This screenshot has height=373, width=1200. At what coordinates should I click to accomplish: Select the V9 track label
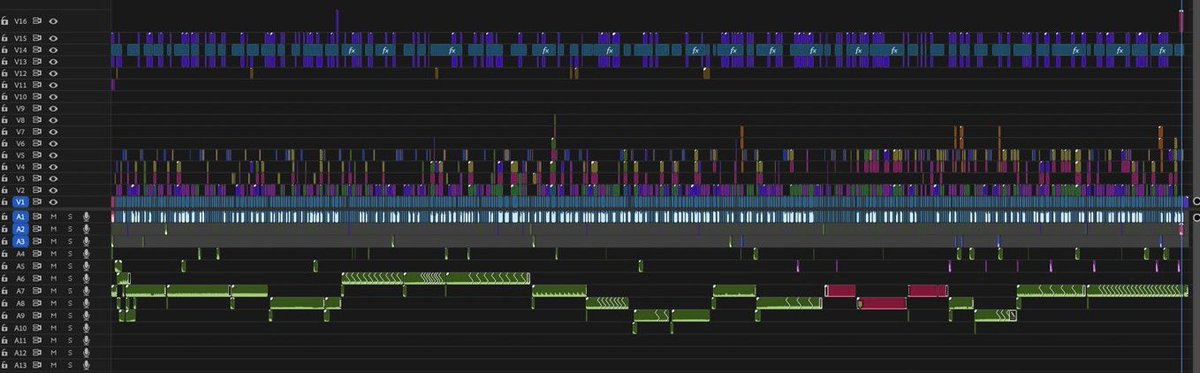(21, 108)
